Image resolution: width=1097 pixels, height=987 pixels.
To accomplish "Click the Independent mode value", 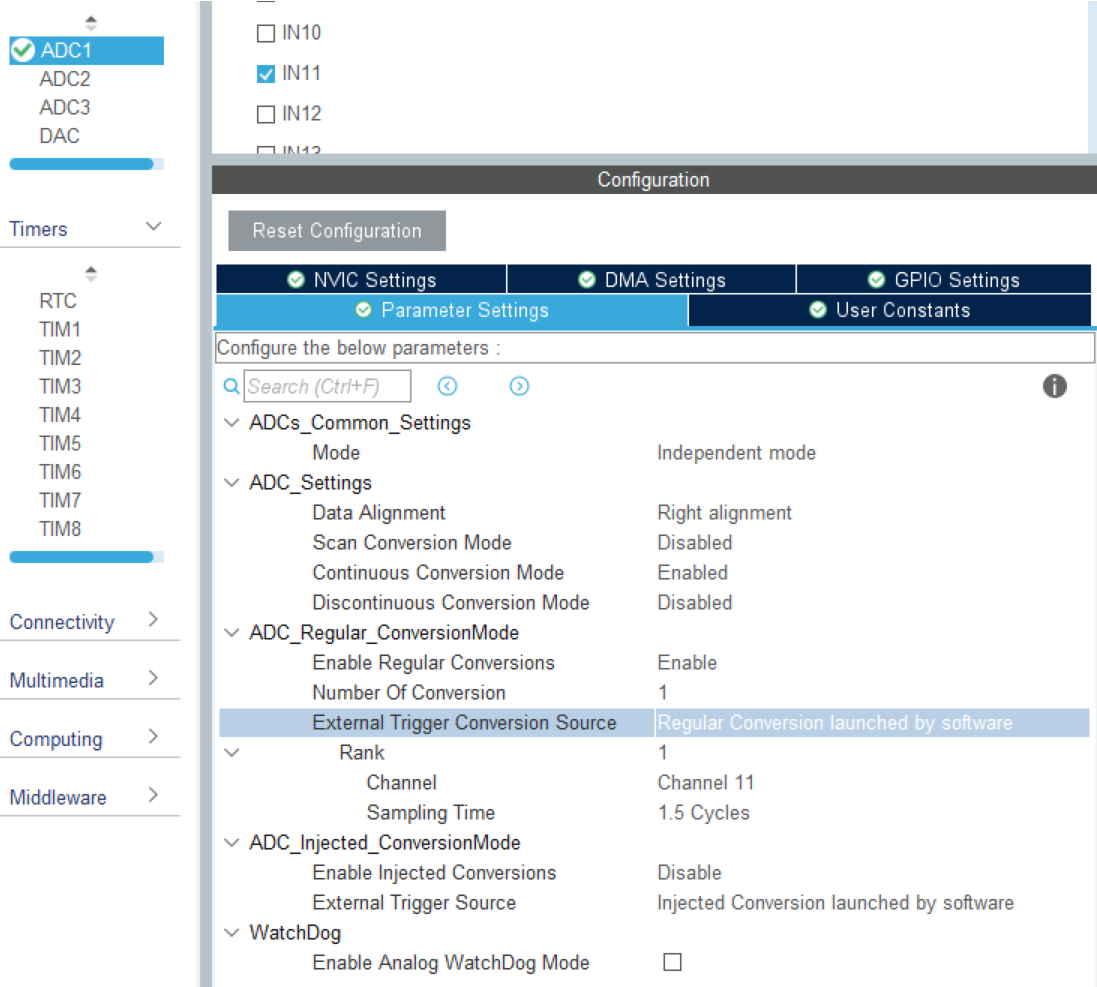I will pos(736,453).
